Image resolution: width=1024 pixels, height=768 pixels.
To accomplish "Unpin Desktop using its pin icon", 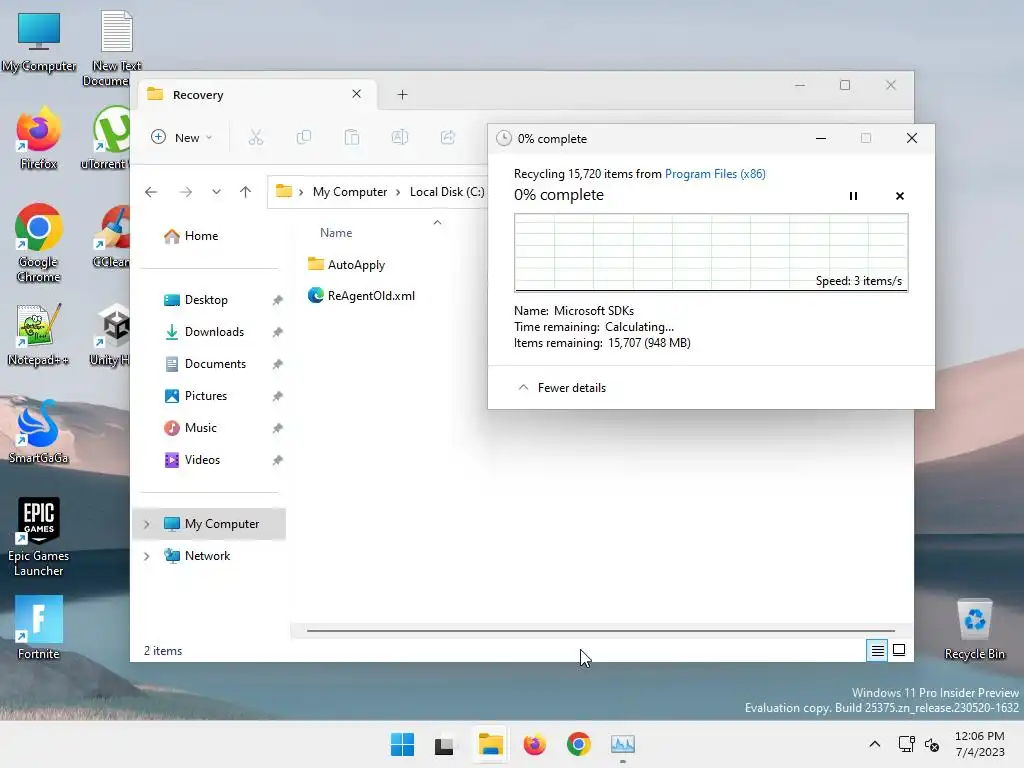I will pos(278,300).
